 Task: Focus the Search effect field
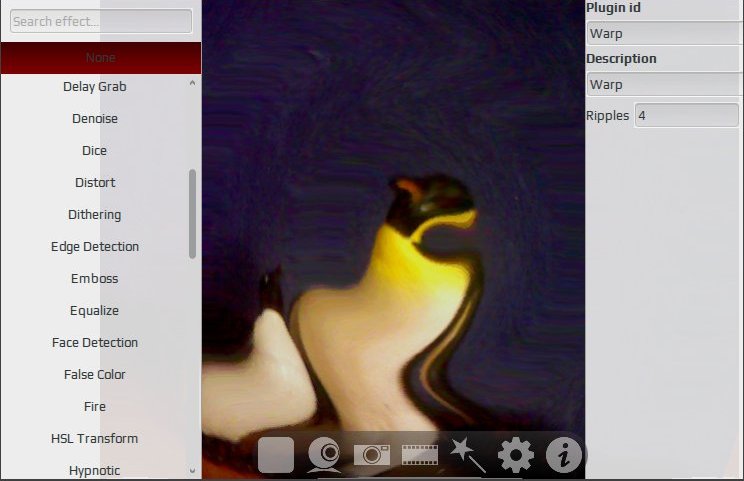click(x=101, y=21)
